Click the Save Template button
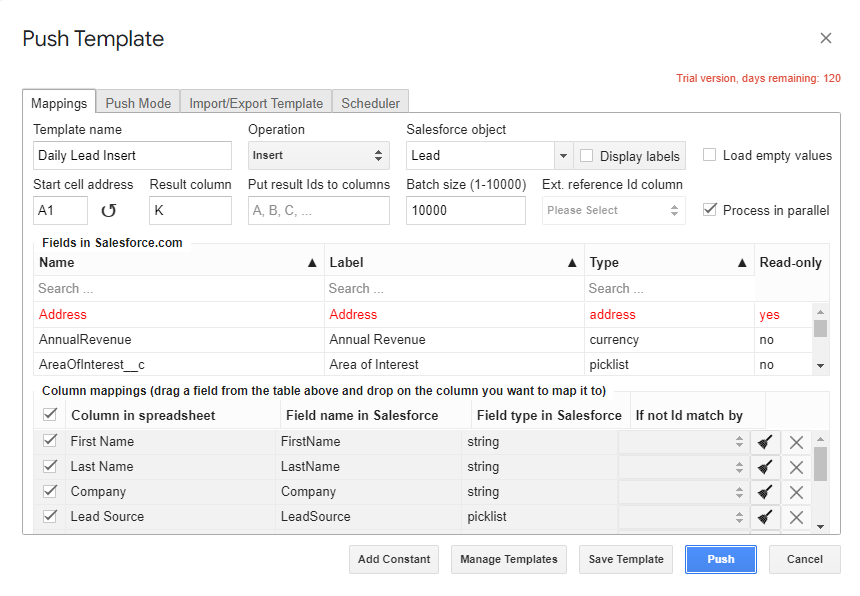The height and width of the screenshot is (596, 860). point(625,559)
